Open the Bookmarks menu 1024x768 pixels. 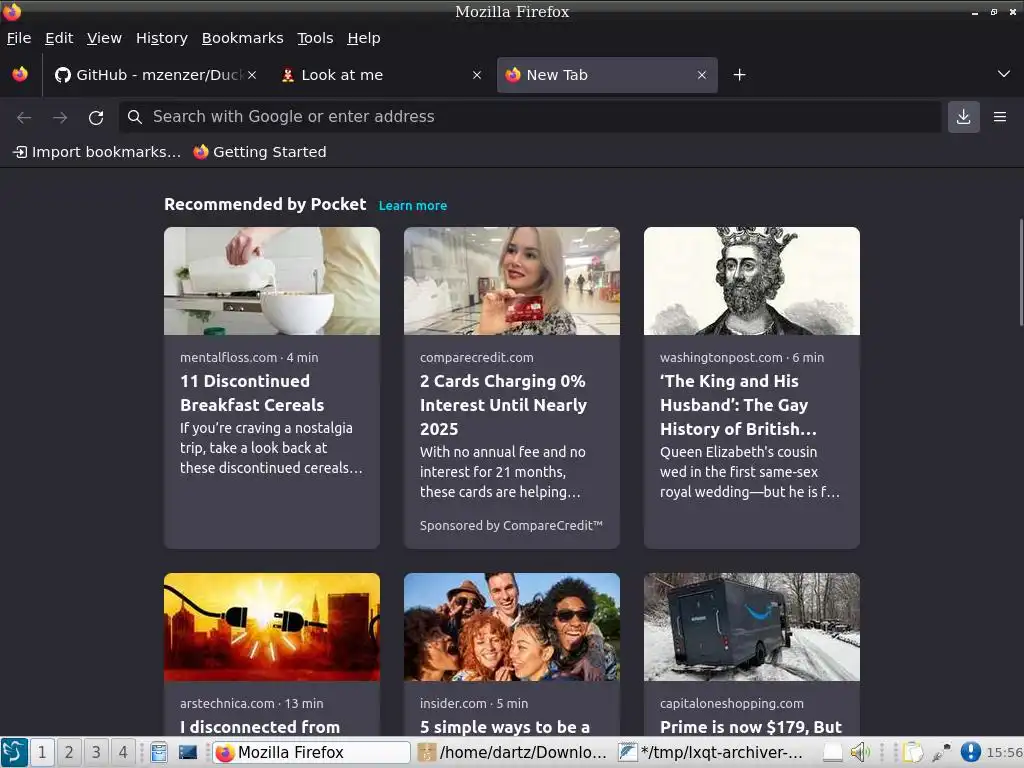coord(242,38)
